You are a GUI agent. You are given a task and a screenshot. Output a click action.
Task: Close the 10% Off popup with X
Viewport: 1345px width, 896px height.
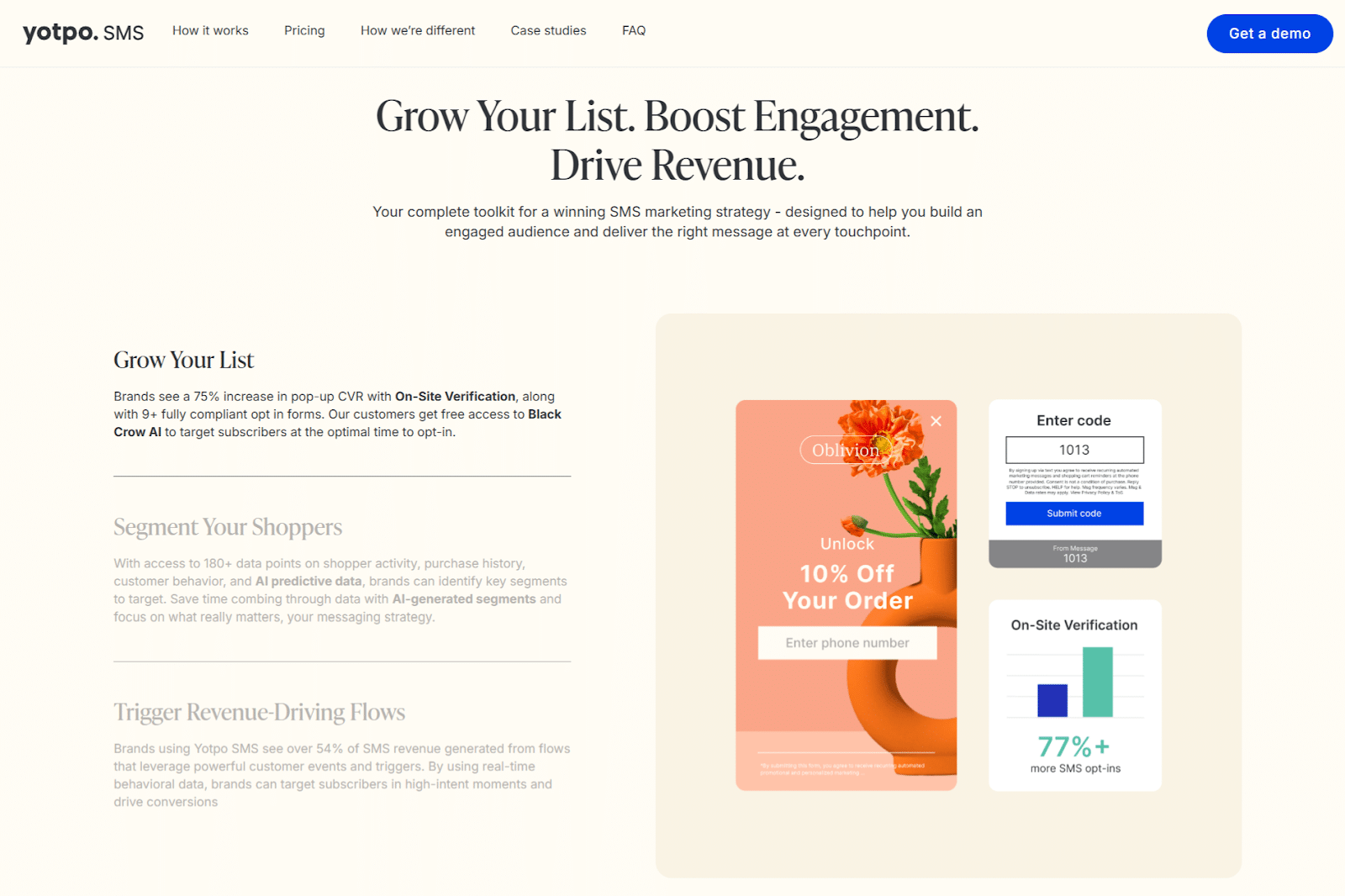pos(936,421)
